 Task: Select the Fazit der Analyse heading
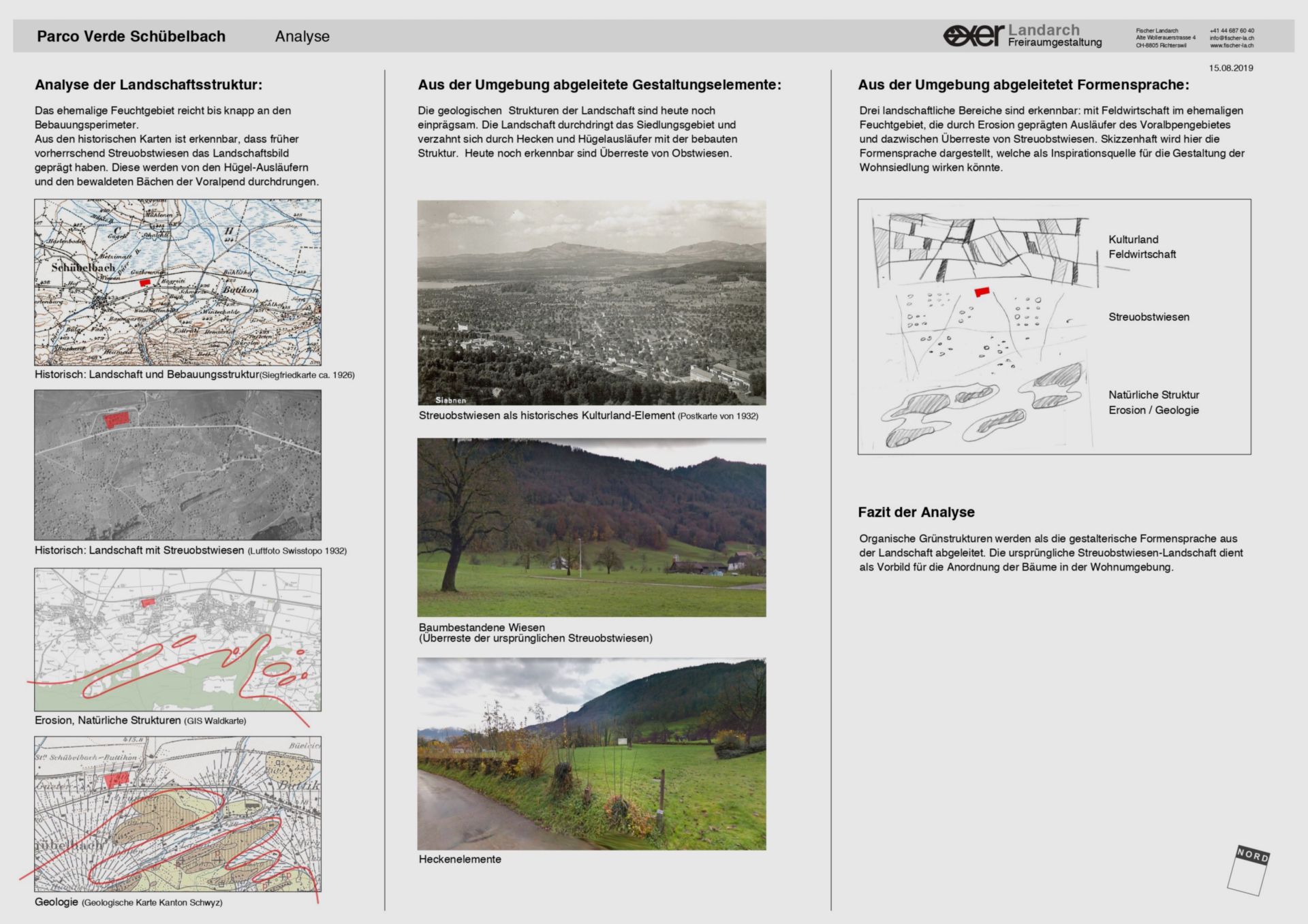point(916,512)
